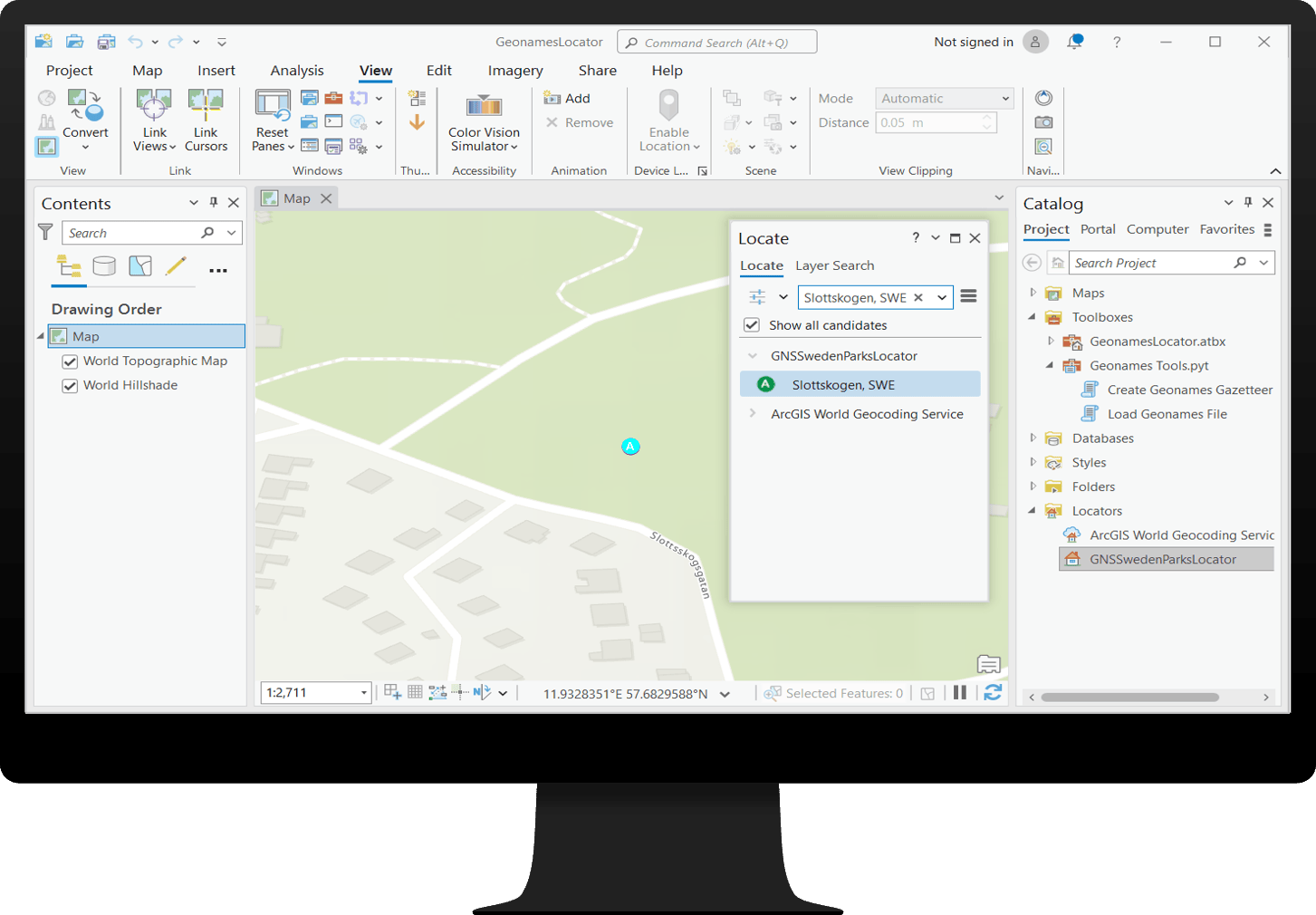The width and height of the screenshot is (1316, 915).
Task: Open coordinate display format dropdown
Action: point(725,694)
